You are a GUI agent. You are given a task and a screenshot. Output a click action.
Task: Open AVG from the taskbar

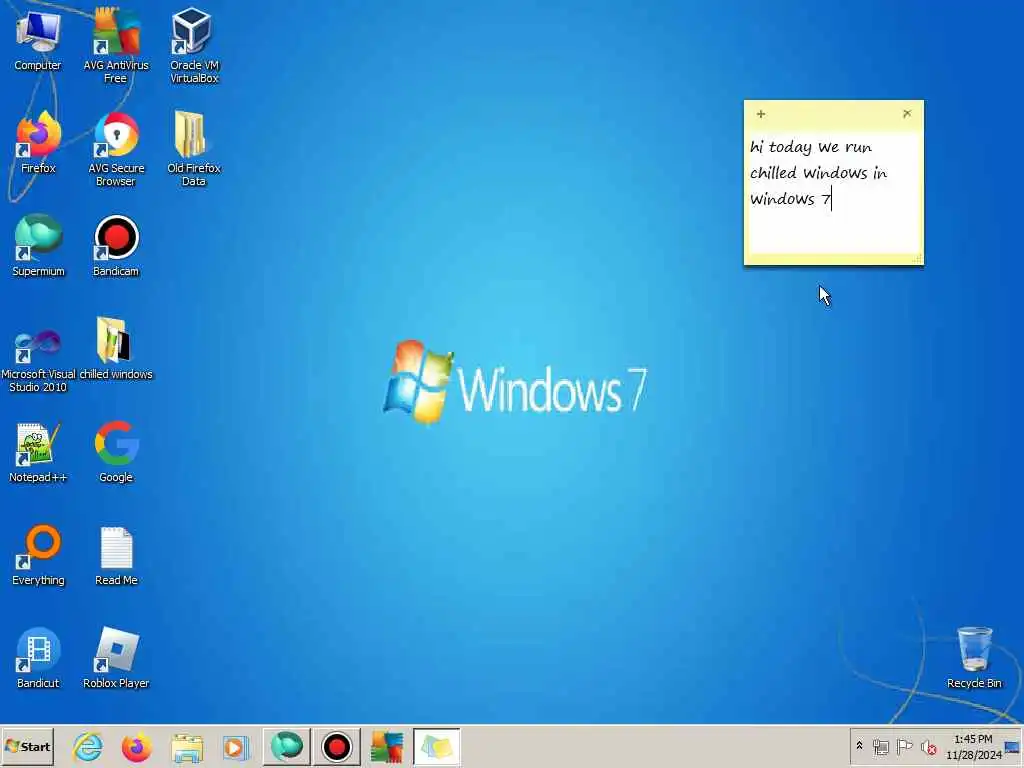[x=387, y=747]
